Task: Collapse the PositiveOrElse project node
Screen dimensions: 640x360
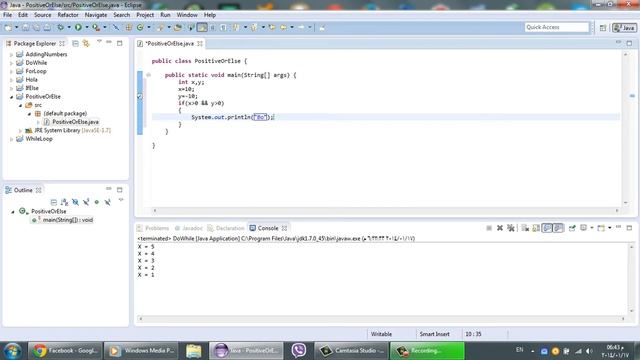Action: coord(11,97)
